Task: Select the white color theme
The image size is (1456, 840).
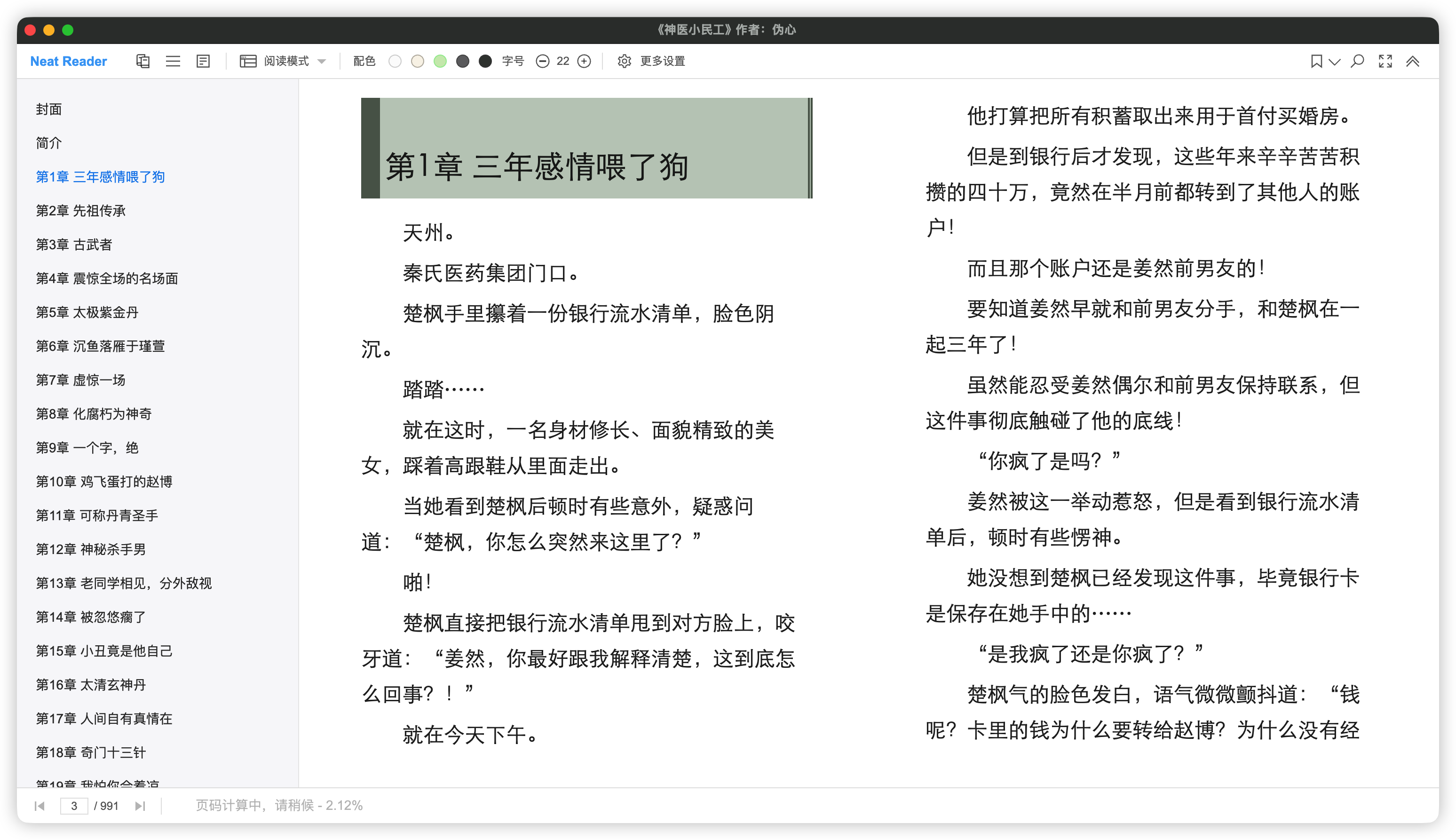Action: pyautogui.click(x=395, y=61)
